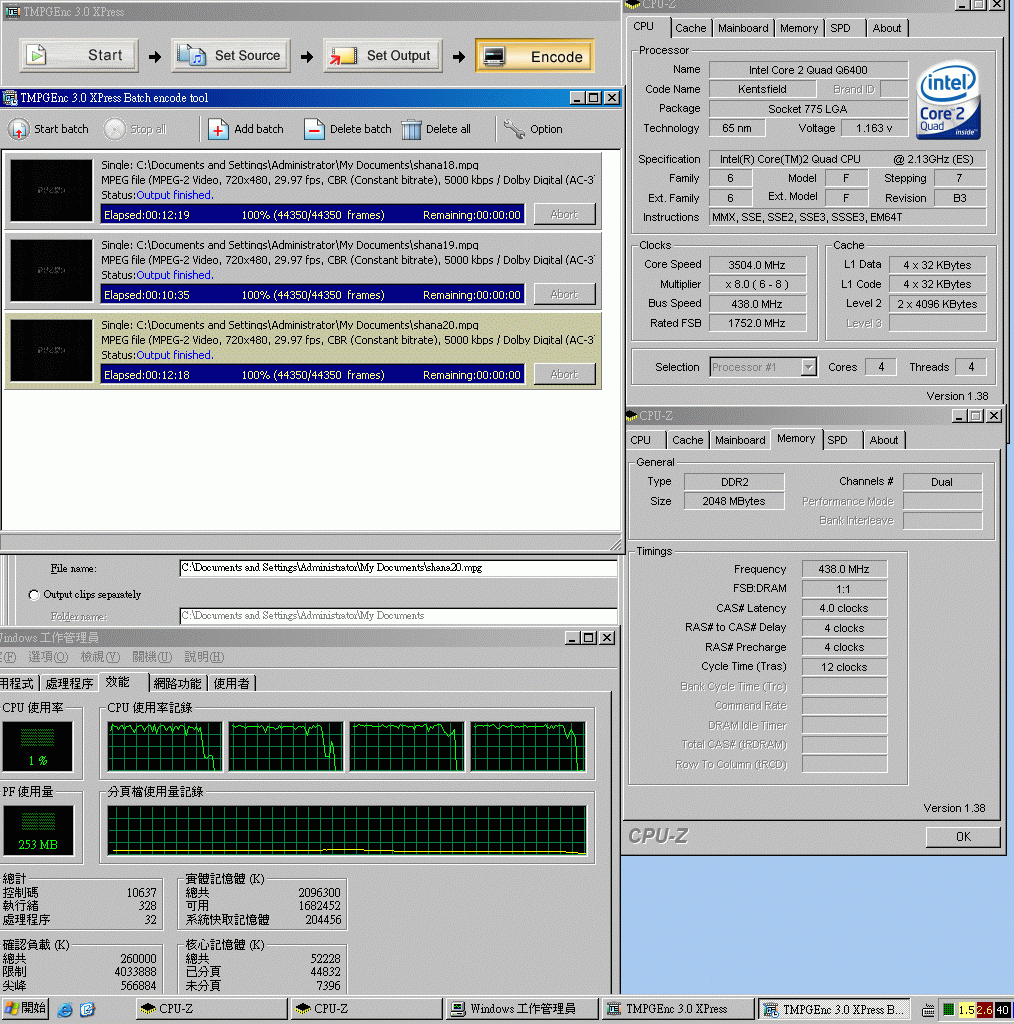
Task: Click the green CPU meter tray icon
Action: pos(949,1010)
